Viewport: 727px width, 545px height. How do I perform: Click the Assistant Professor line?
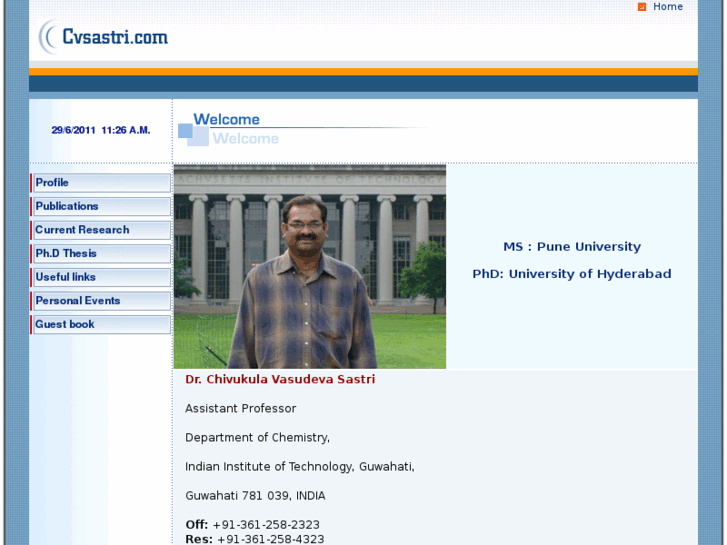tap(241, 409)
